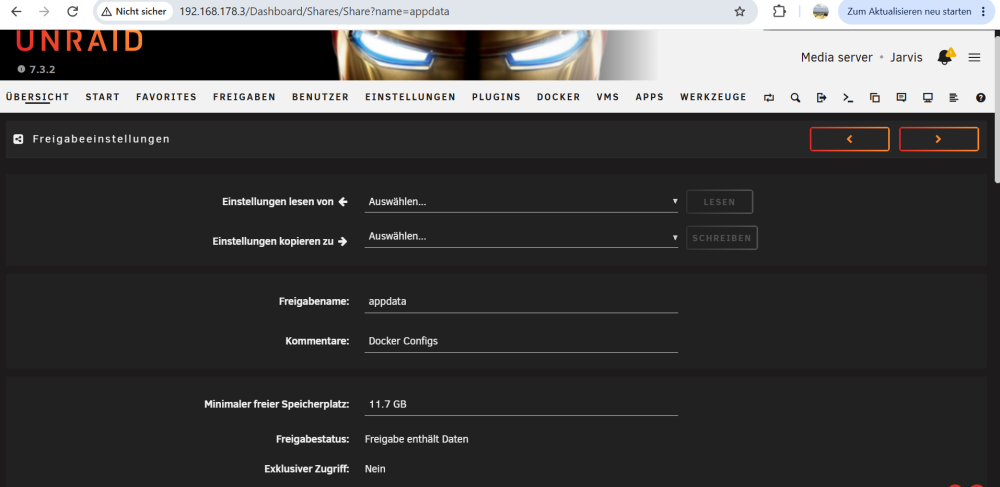
Task: Open the FAVORITES menu tab
Action: point(166,97)
